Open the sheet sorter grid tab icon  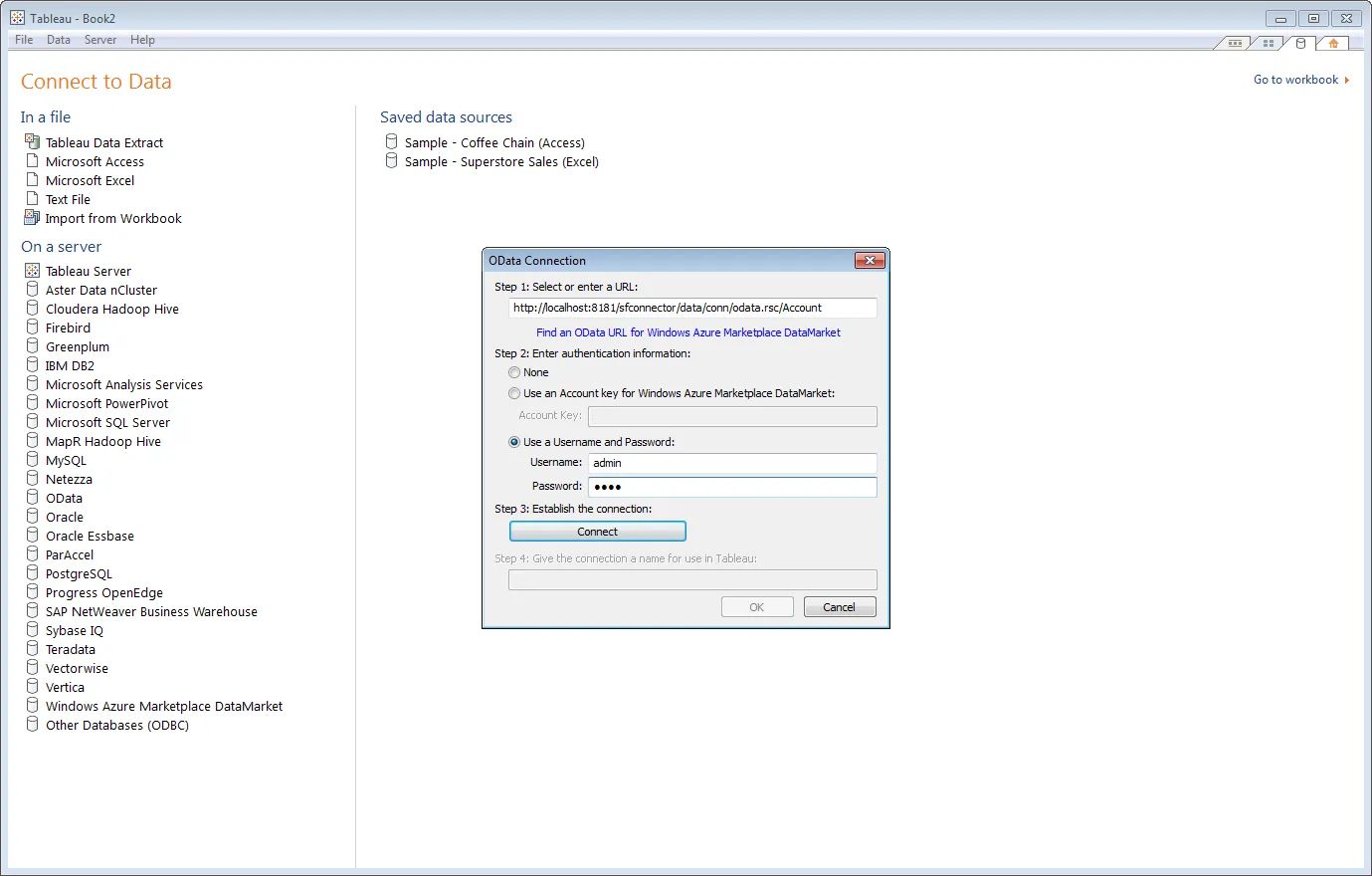1268,44
